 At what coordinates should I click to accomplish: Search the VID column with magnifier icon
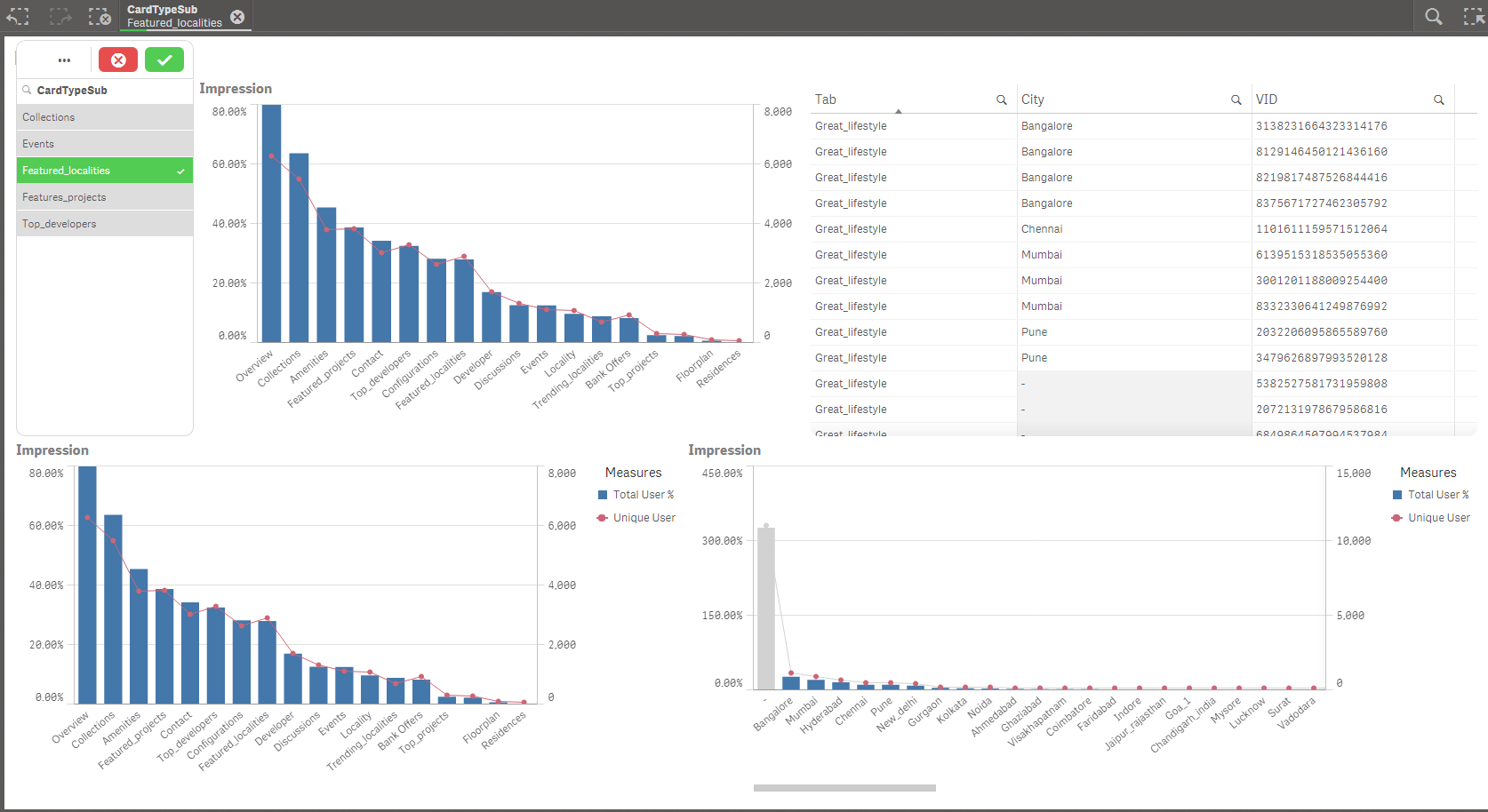pos(1439,100)
